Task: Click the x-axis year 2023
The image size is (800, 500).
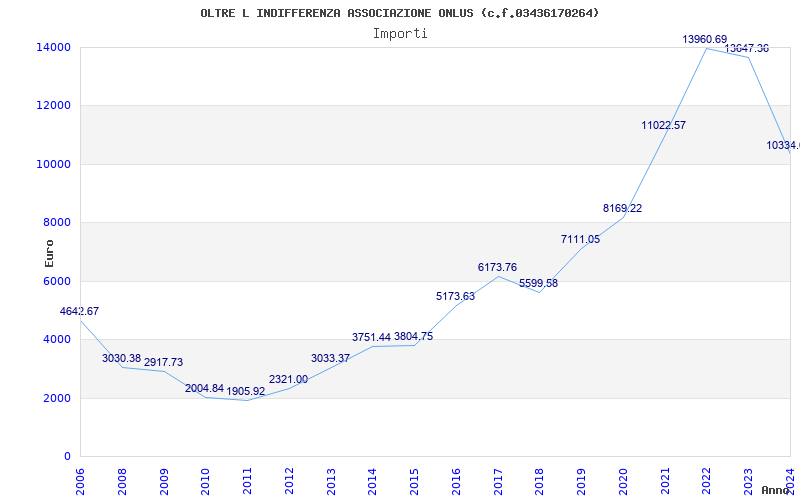Action: click(748, 481)
